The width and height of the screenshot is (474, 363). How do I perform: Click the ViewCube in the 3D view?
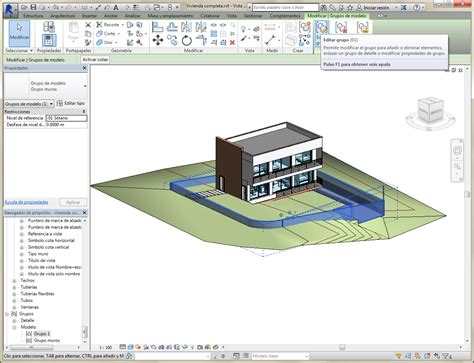click(430, 110)
